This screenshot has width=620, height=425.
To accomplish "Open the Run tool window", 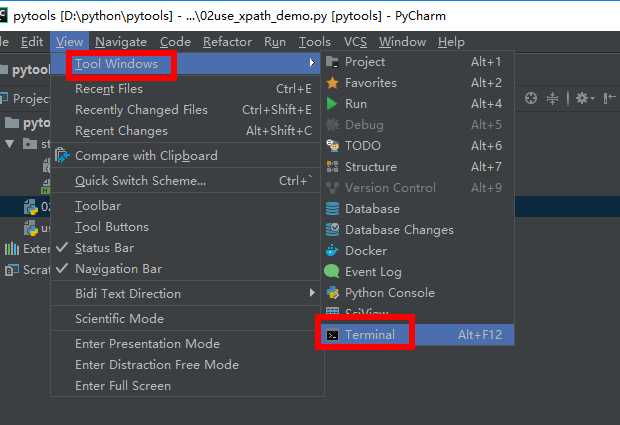I will tap(418, 104).
